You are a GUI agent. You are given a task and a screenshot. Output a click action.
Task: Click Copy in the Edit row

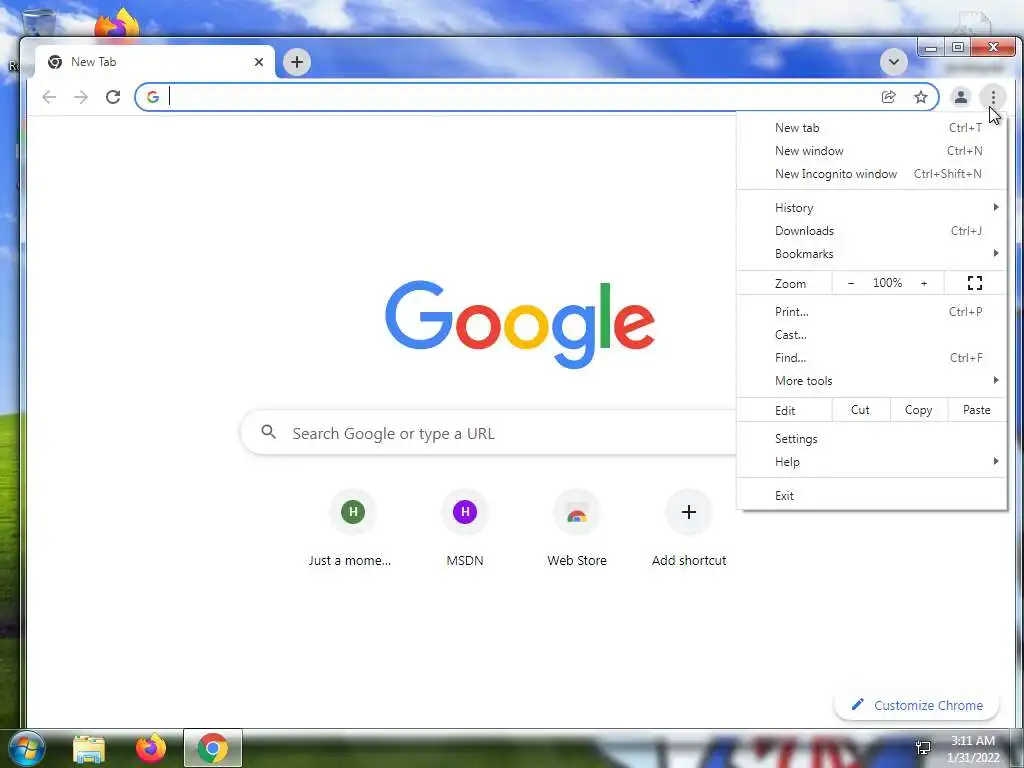(918, 410)
